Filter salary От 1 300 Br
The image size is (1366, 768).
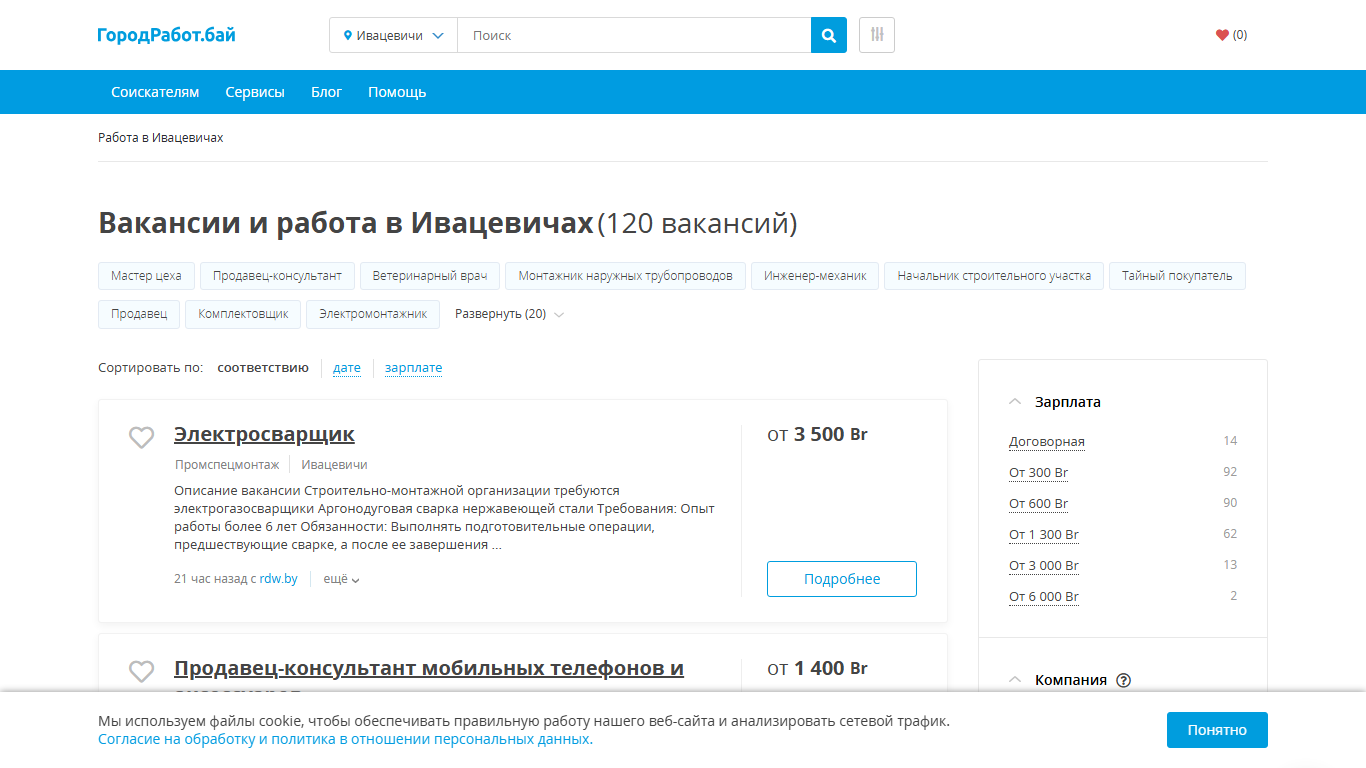(1044, 535)
